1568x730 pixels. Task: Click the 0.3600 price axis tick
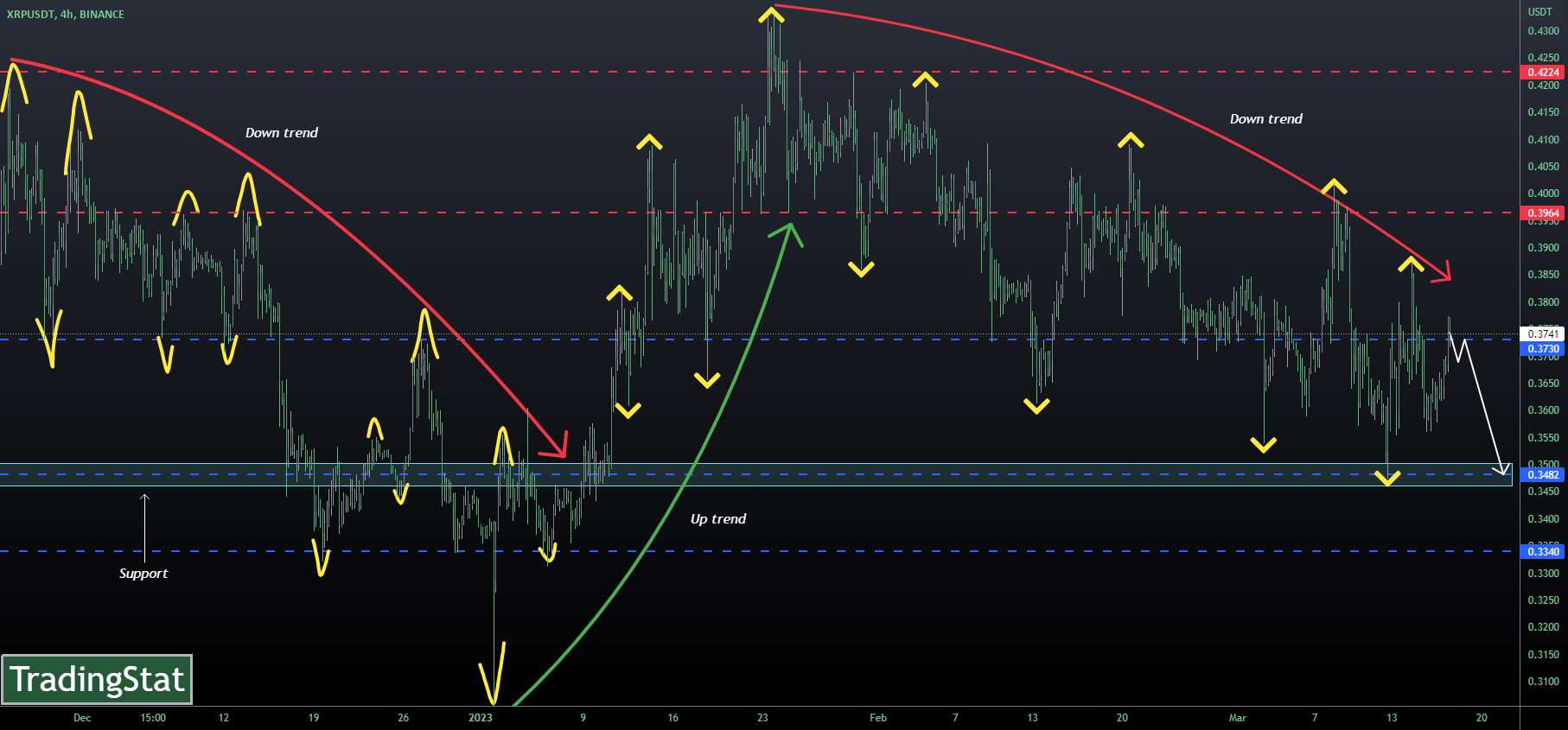[1543, 410]
